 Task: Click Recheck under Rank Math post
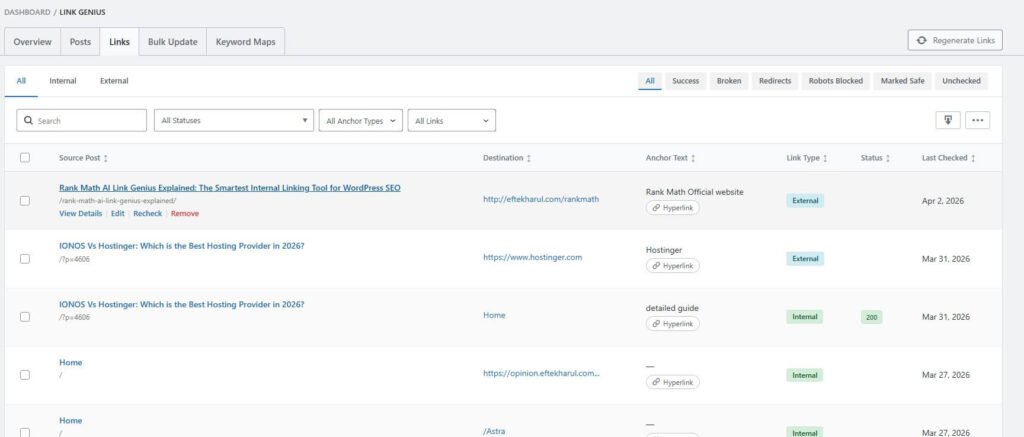pyautogui.click(x=148, y=214)
